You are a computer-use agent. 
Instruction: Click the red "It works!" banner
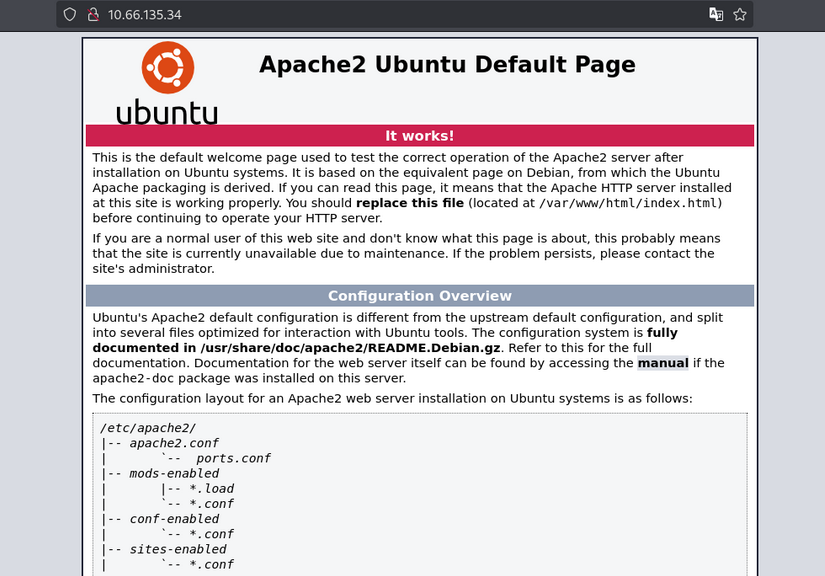(419, 136)
